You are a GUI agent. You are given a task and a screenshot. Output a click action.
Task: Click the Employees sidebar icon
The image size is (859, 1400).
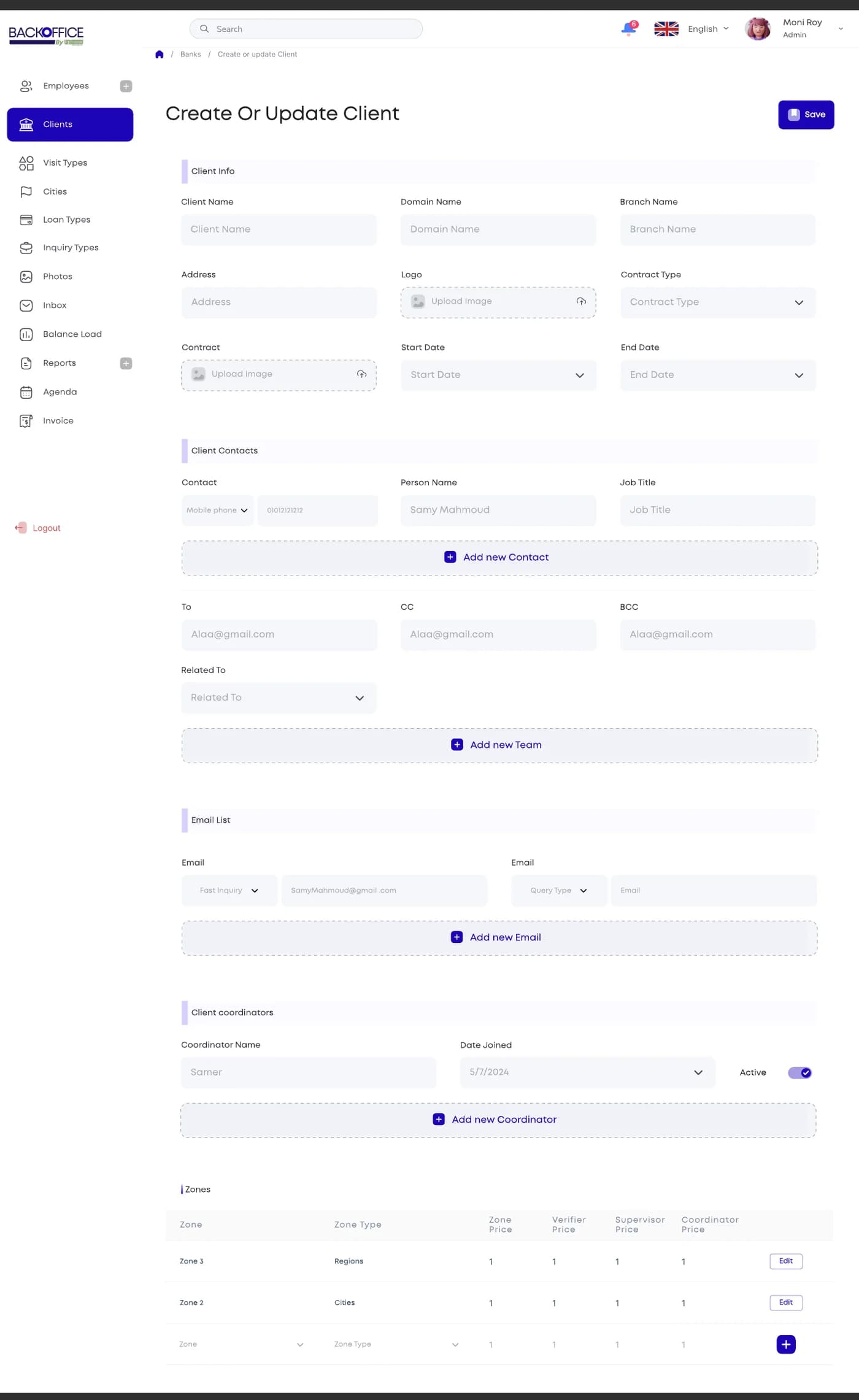(26, 86)
